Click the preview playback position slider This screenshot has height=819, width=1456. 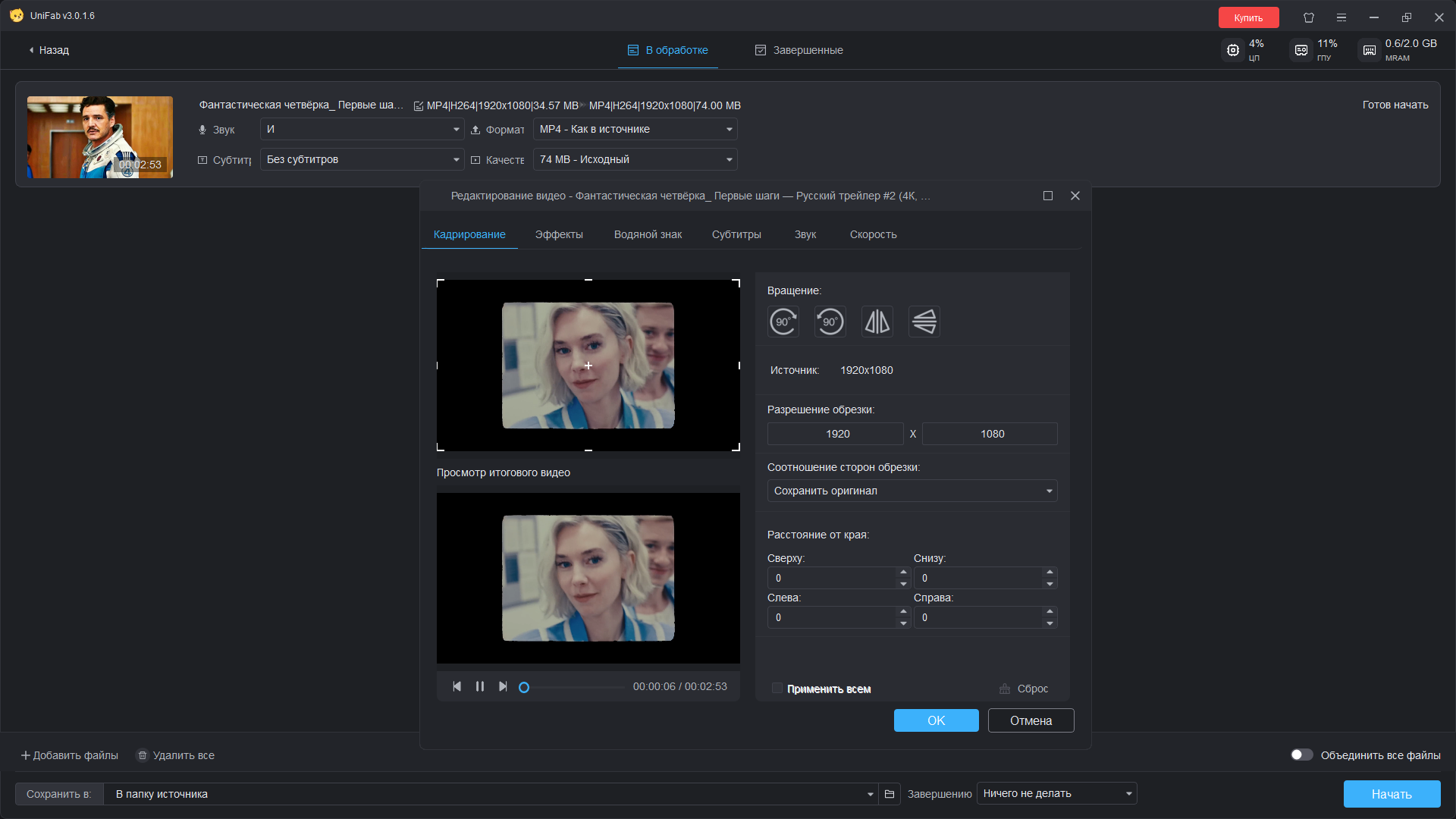(x=574, y=687)
